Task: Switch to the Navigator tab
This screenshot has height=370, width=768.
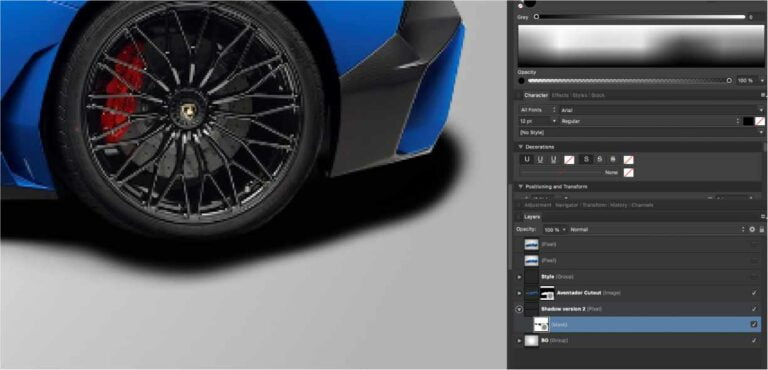Action: point(567,205)
